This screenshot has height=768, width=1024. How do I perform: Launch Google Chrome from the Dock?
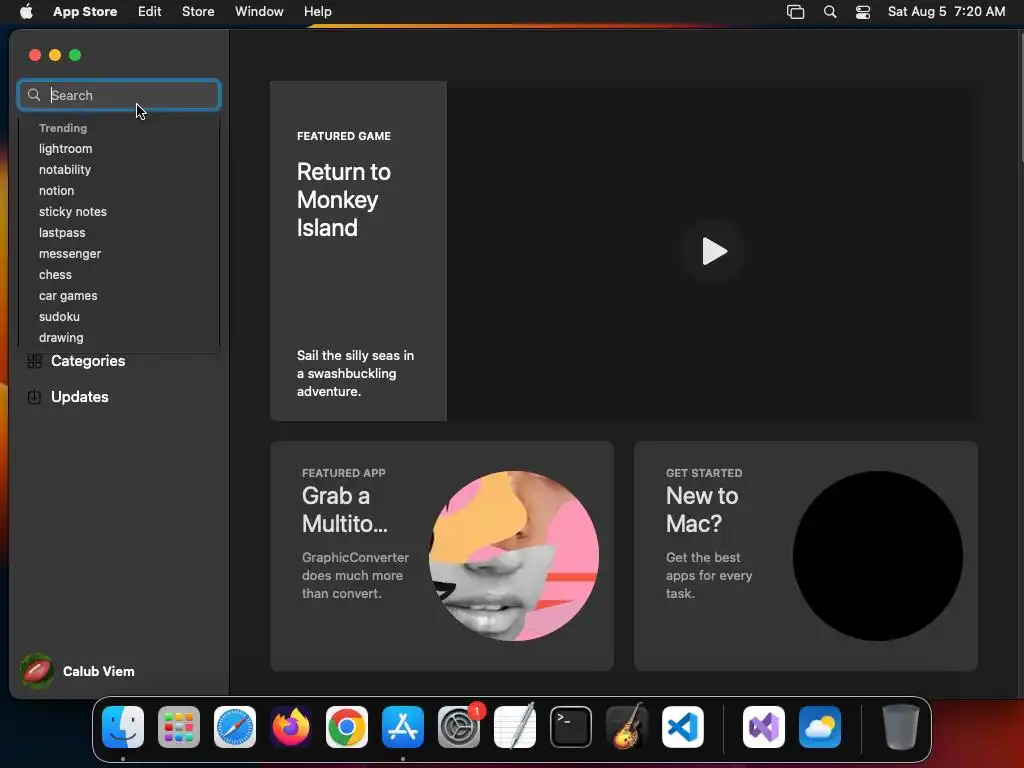(347, 727)
